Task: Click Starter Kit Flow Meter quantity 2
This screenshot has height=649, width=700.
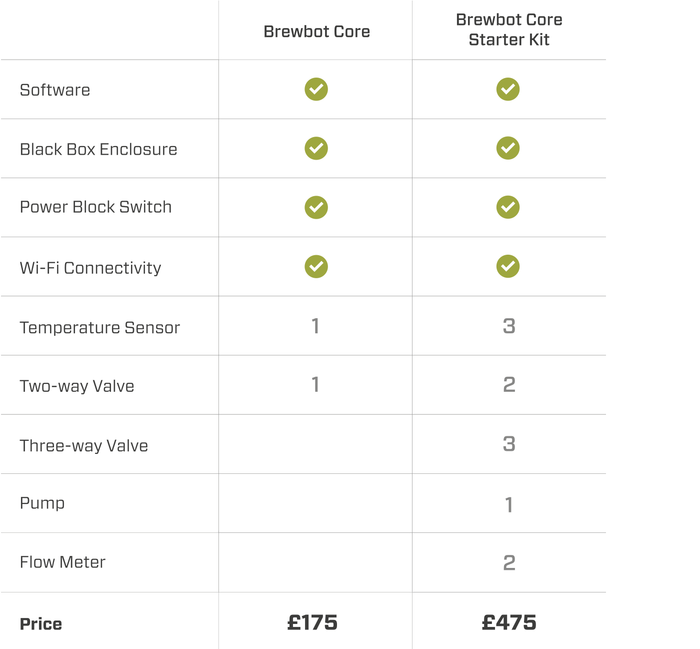Action: [x=509, y=562]
